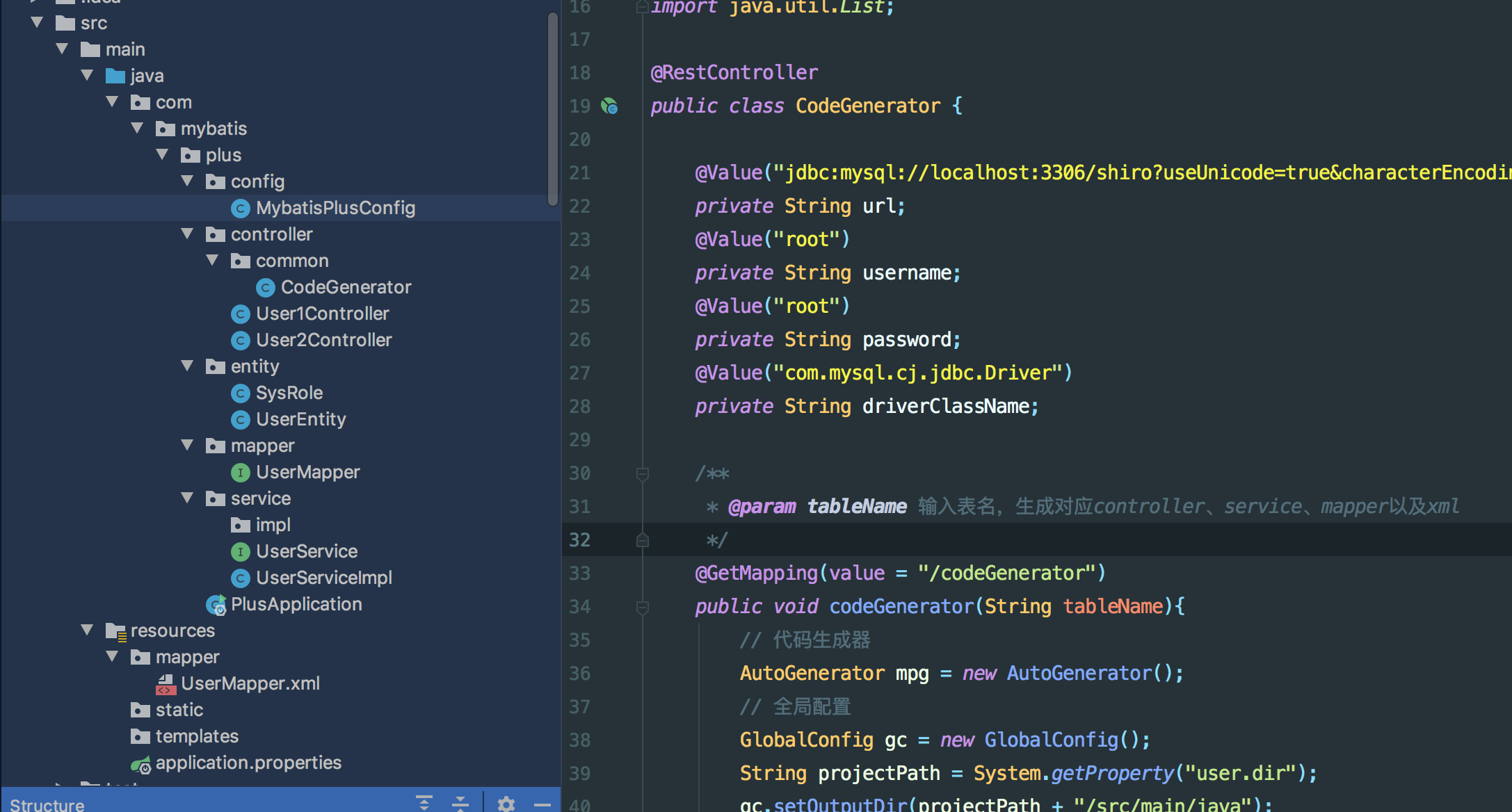The image size is (1512, 812).
Task: Click Collapse All in the Structure panel
Action: coord(460,804)
